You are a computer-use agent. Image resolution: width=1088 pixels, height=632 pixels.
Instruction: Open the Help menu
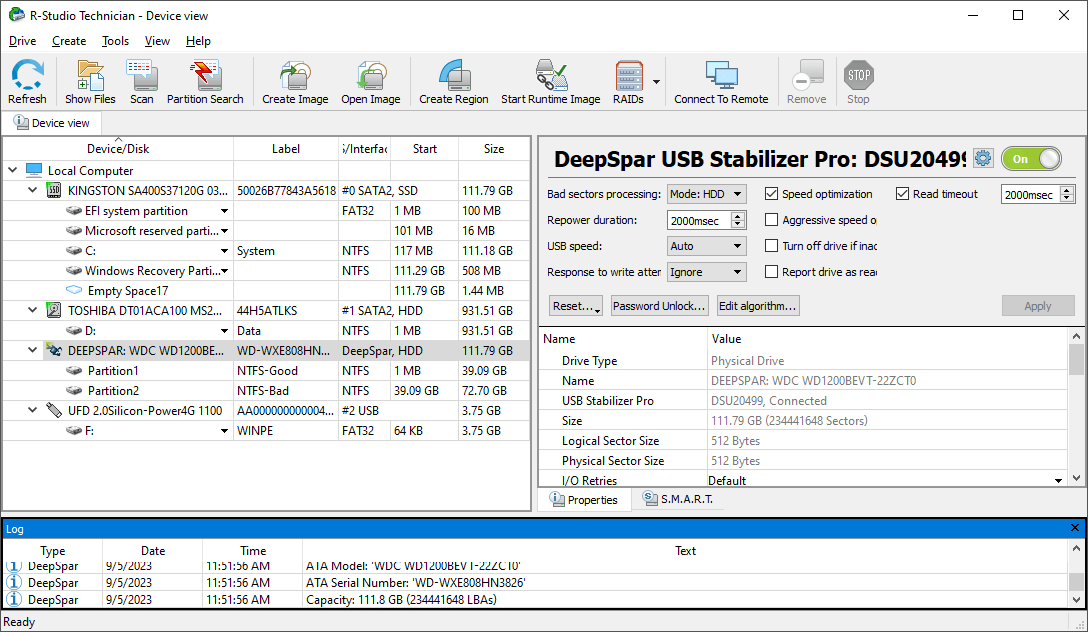tap(198, 41)
